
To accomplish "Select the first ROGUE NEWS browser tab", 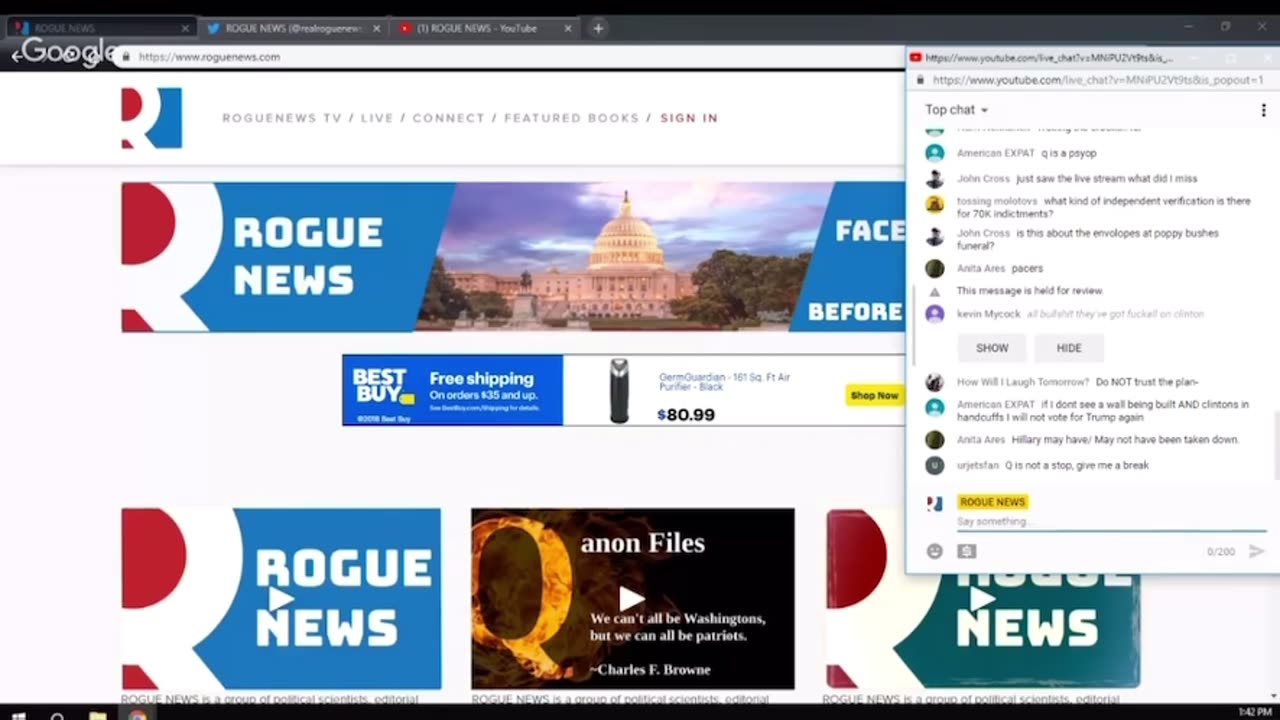I will click(x=100, y=28).
